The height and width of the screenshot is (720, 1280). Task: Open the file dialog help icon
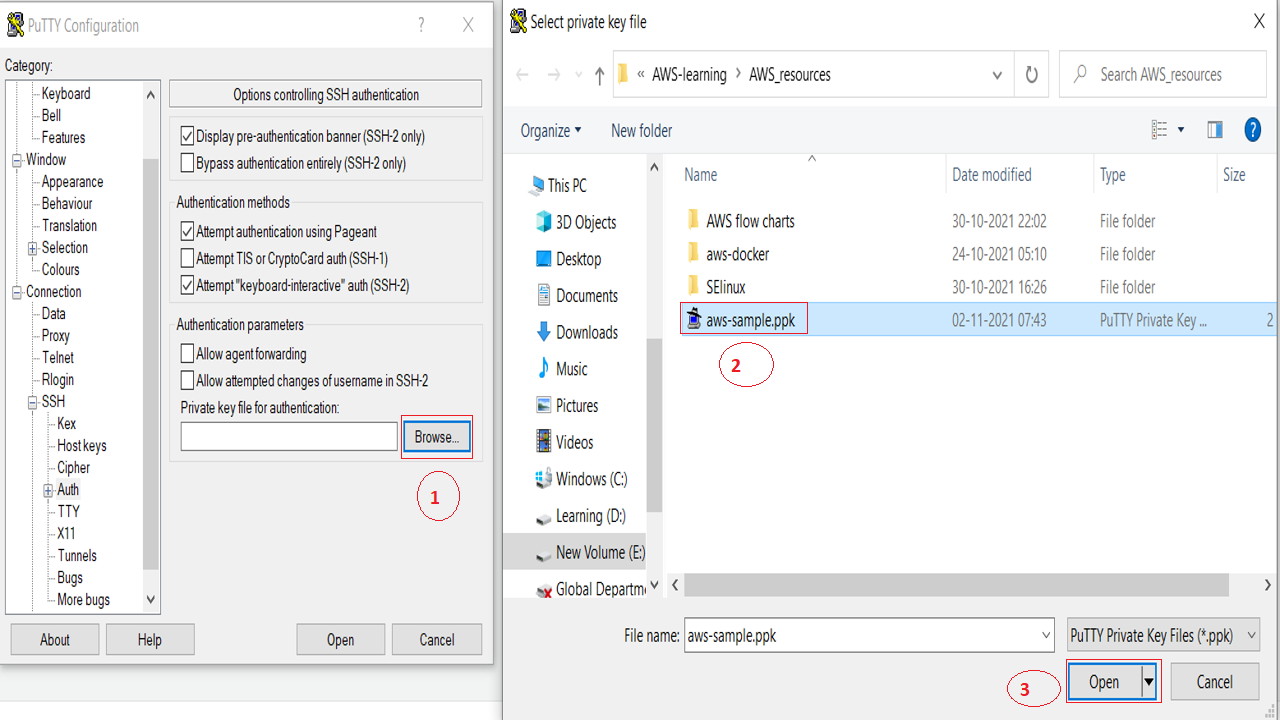coord(1252,130)
